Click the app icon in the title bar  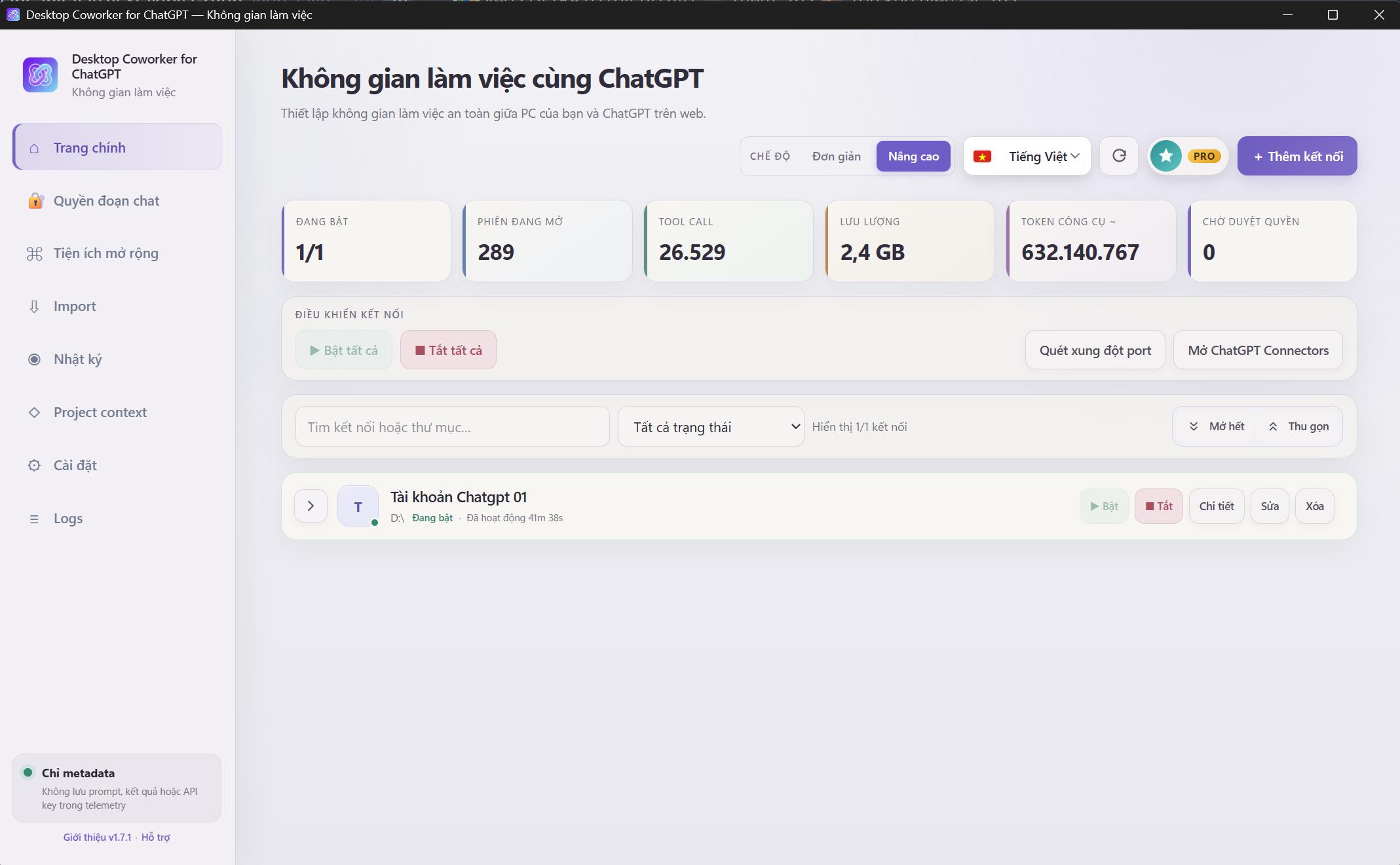[x=13, y=14]
